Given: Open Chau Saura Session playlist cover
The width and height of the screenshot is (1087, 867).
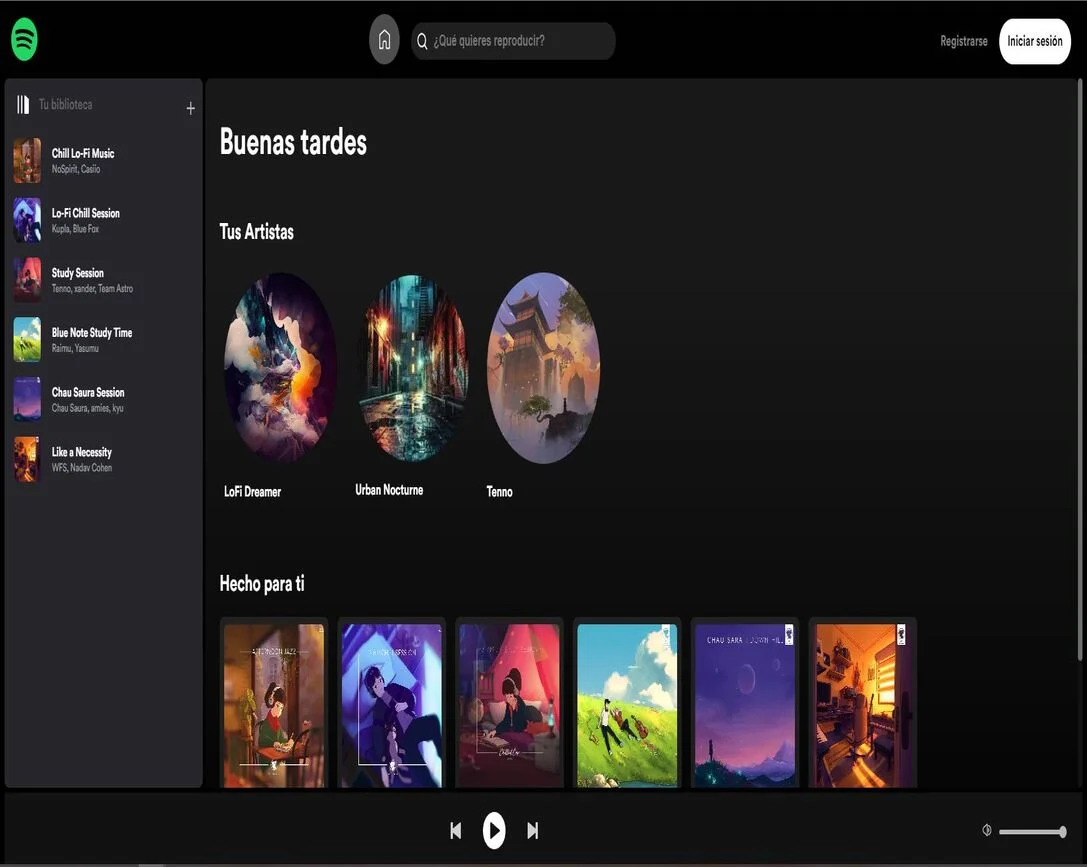Looking at the screenshot, I should coord(27,399).
